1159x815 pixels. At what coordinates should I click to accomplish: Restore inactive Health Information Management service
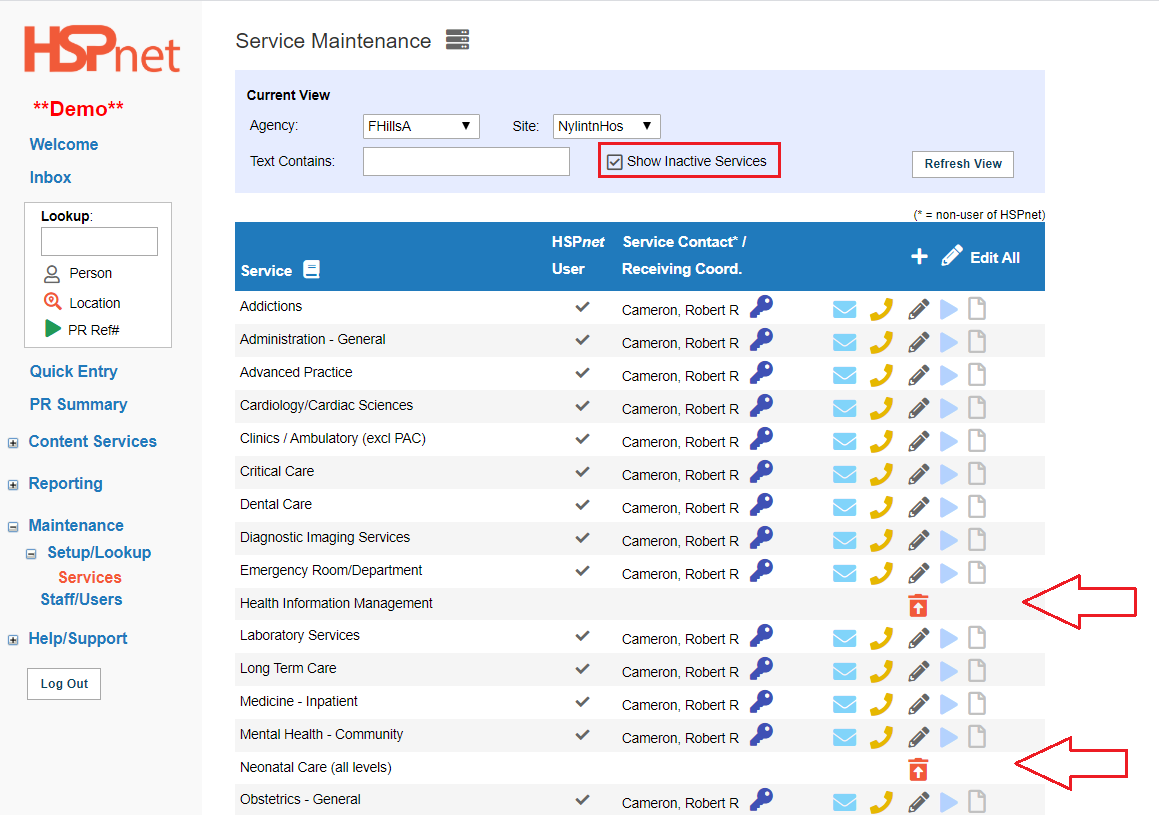[x=918, y=605]
